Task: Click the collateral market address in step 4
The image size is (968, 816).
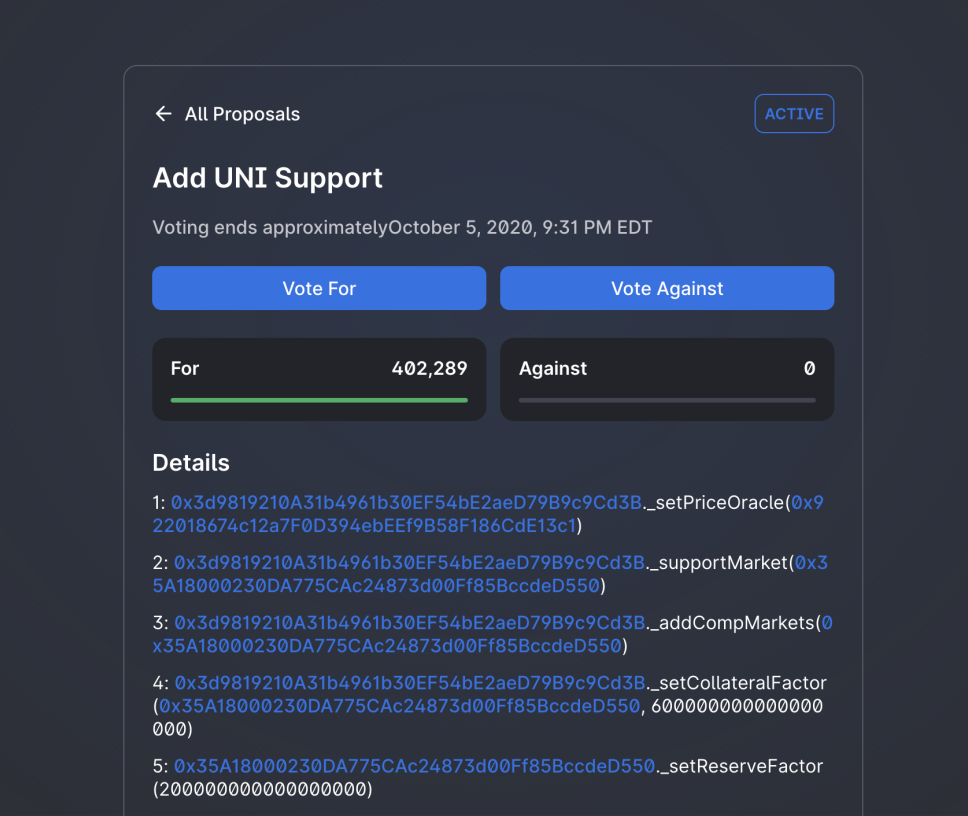Action: tap(400, 706)
